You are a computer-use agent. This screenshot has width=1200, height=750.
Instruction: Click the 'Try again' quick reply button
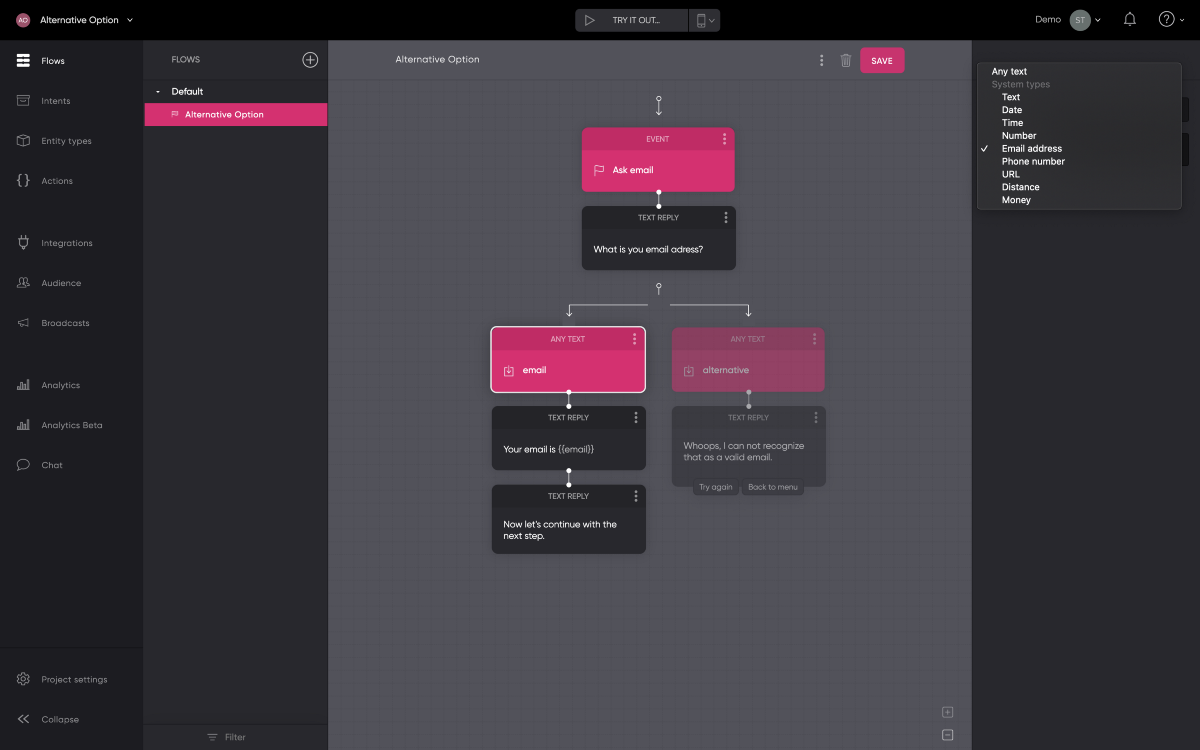pyautogui.click(x=716, y=487)
